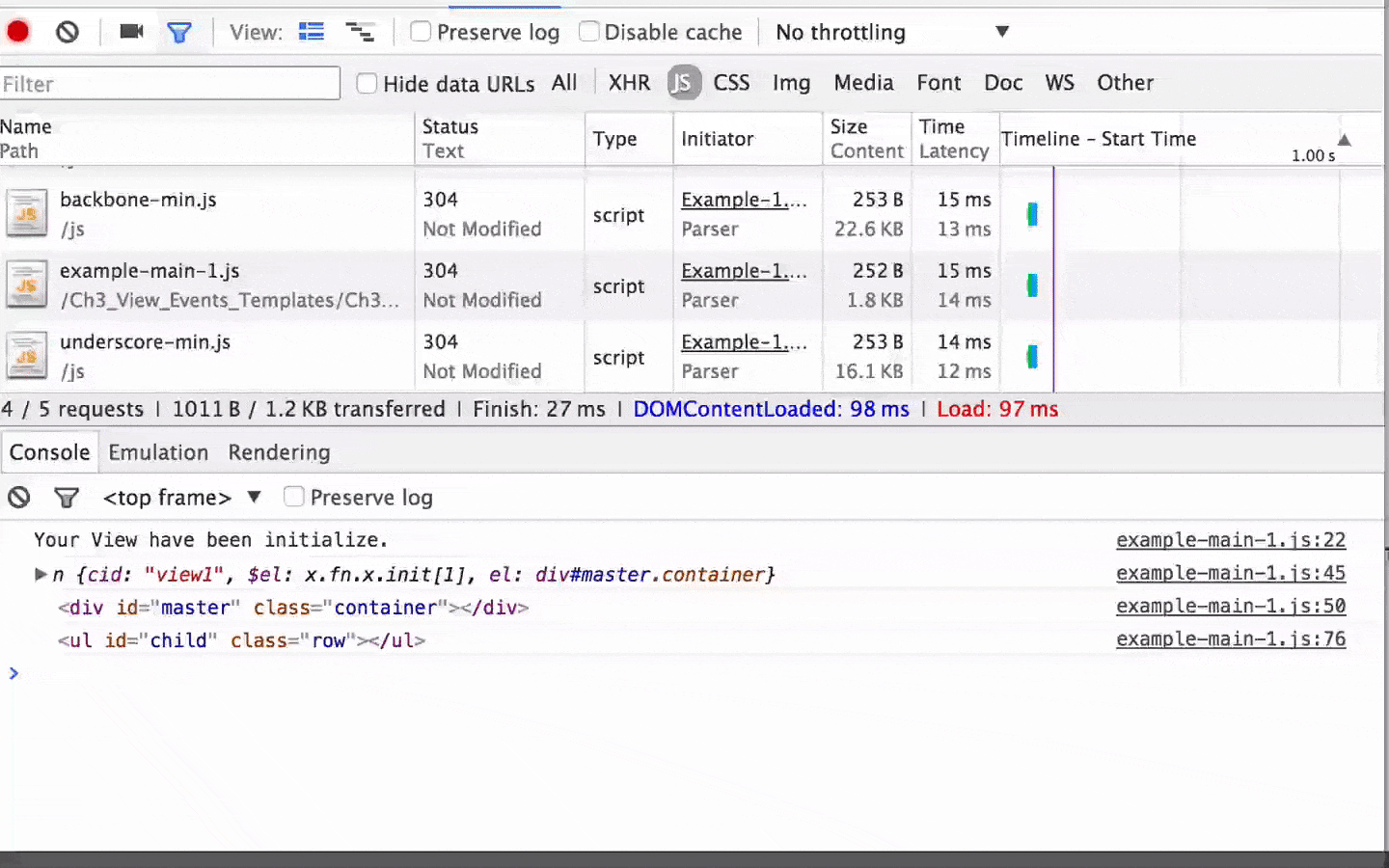Filter requests by Other
Screen dimensions: 1389x868
point(1126,83)
